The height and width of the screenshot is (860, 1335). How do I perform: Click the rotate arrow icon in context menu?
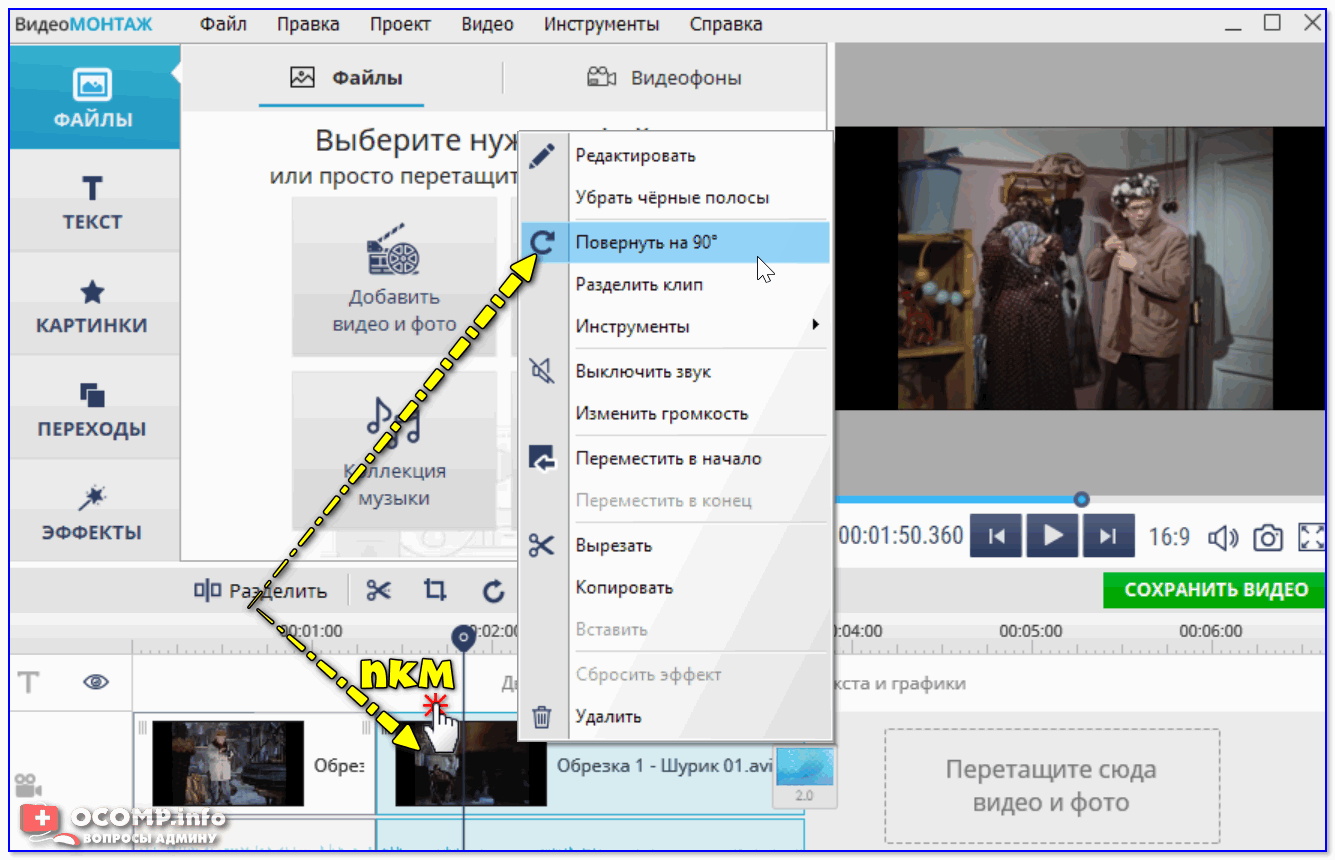click(x=542, y=242)
